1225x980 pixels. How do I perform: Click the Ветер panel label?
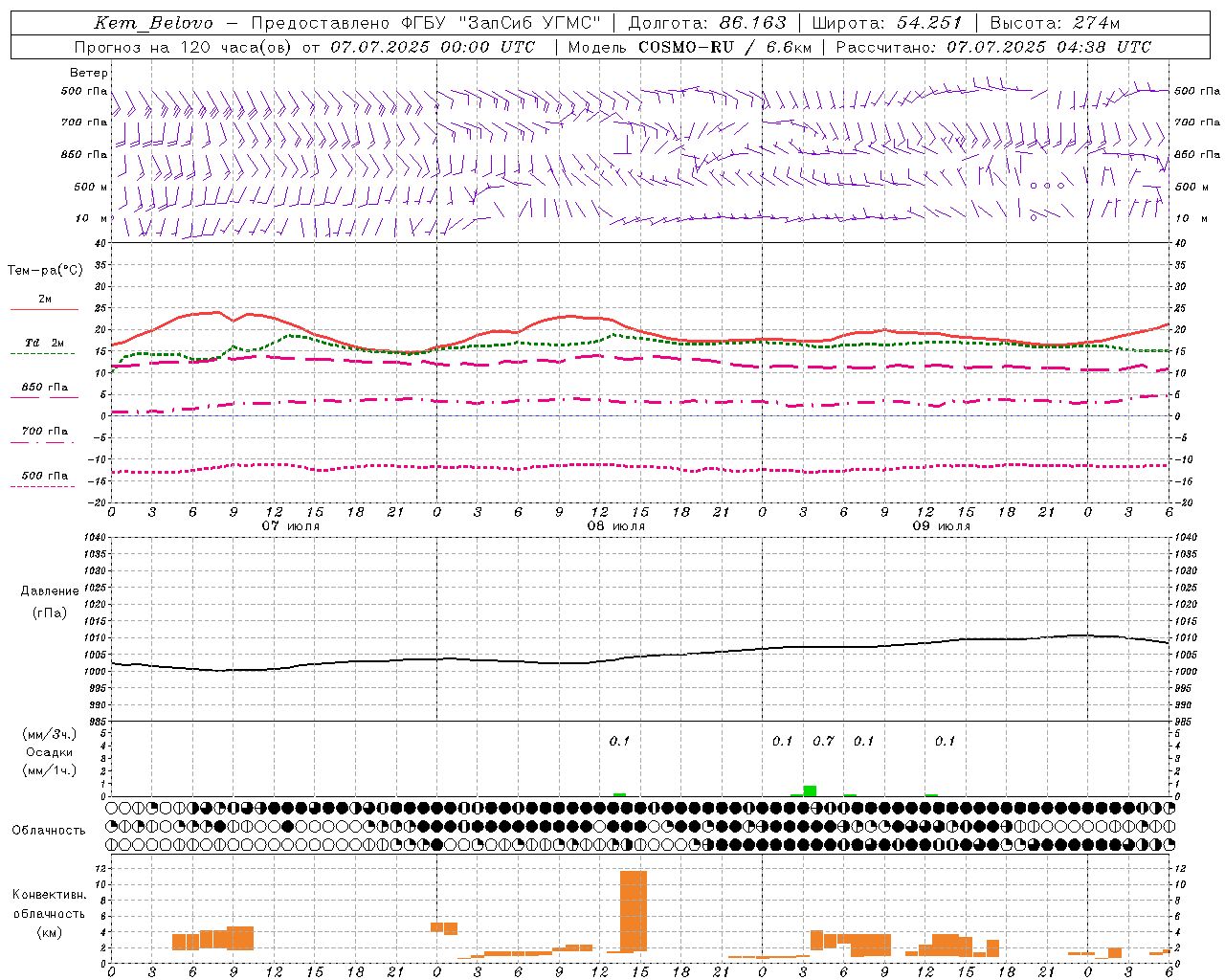[x=89, y=73]
